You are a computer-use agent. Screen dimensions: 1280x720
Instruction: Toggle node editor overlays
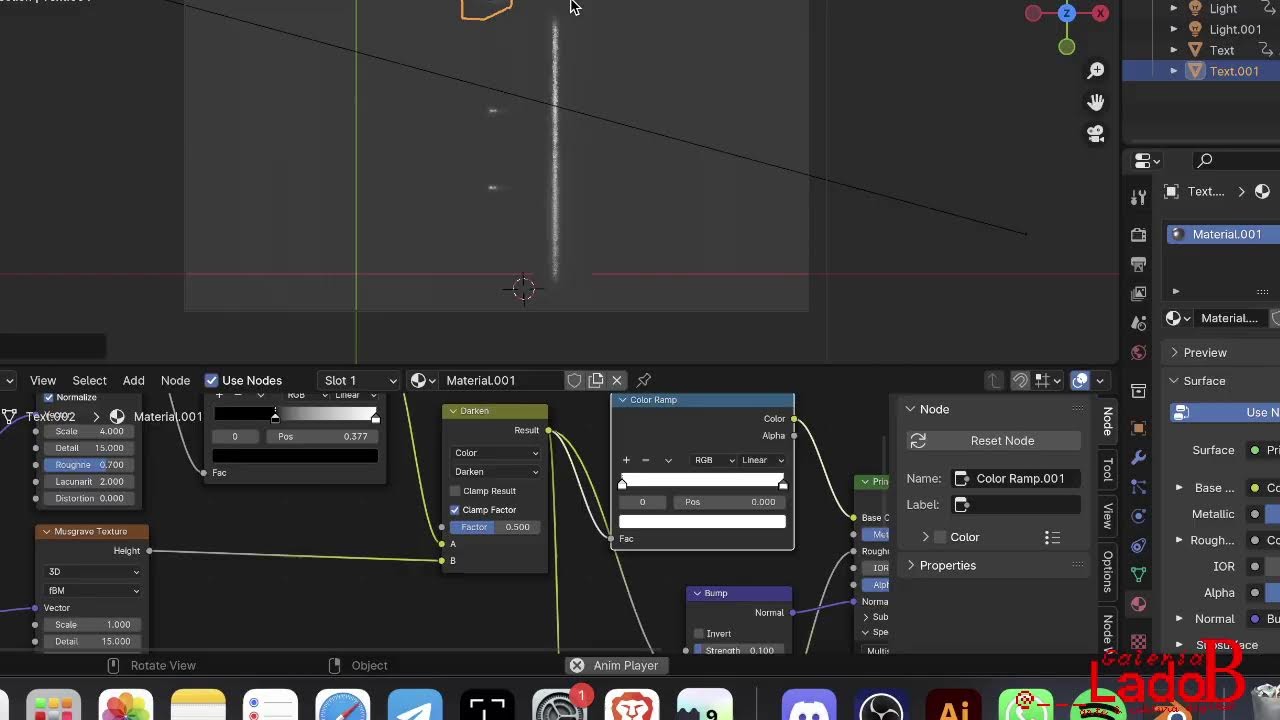(1080, 380)
